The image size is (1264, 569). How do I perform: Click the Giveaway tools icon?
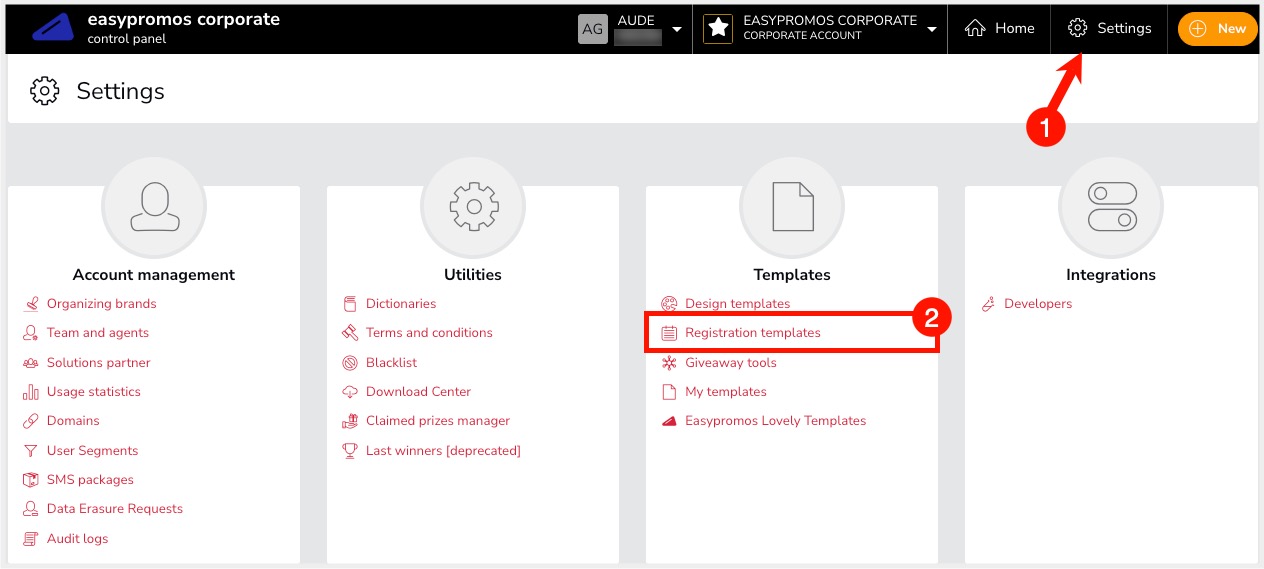click(x=669, y=363)
